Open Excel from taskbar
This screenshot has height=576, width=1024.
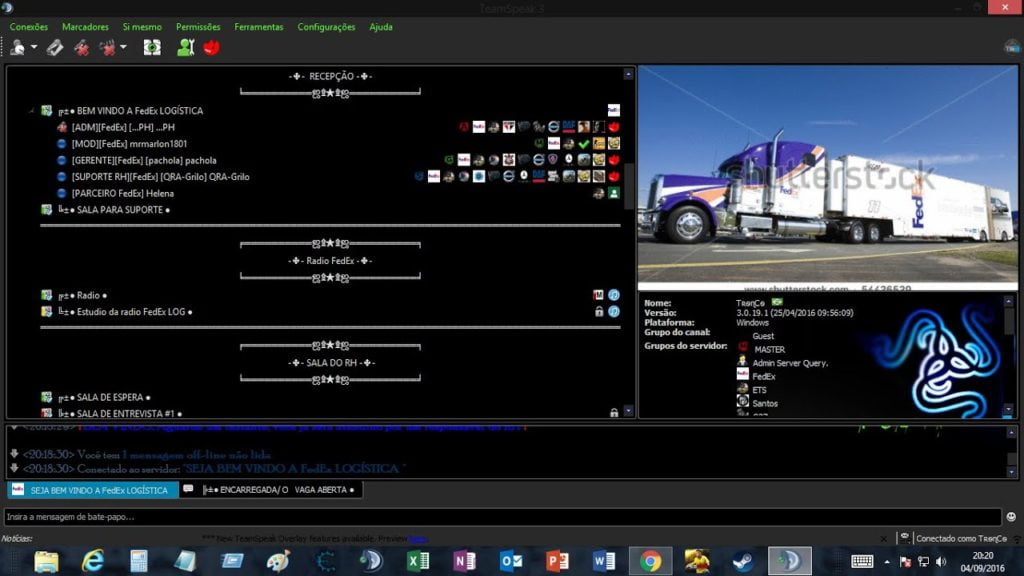tap(418, 561)
